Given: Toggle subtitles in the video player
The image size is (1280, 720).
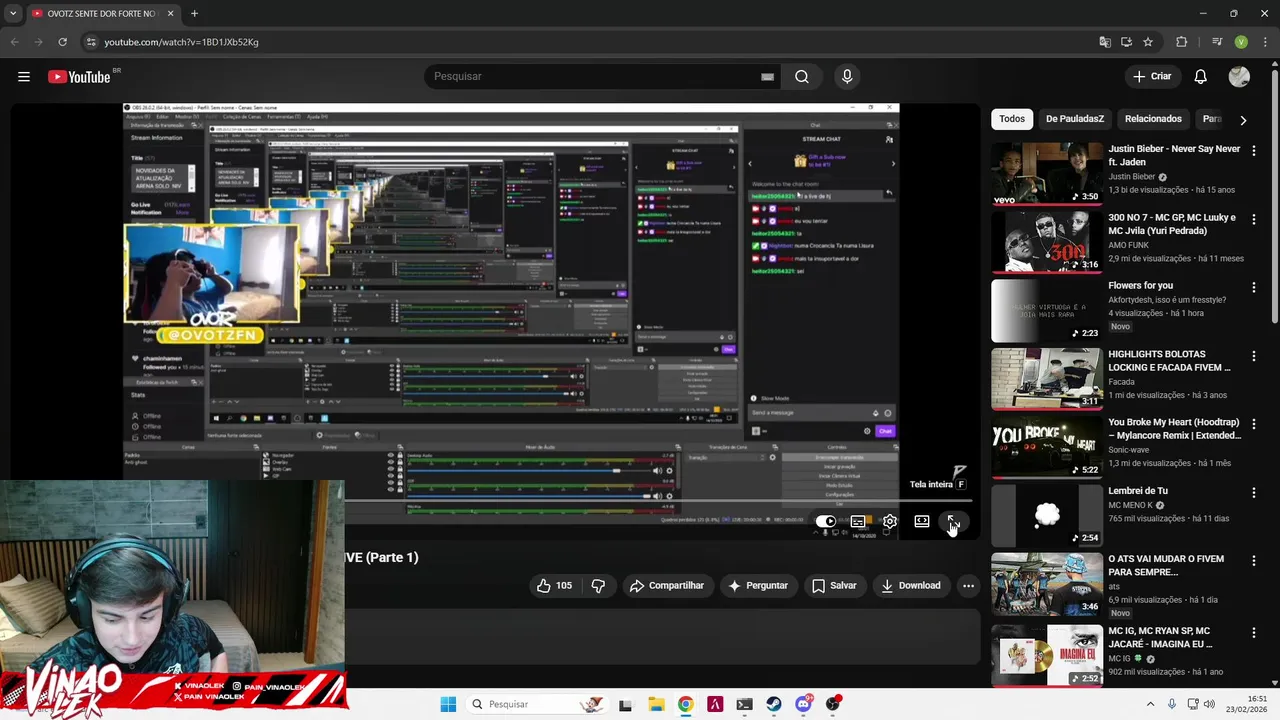Looking at the screenshot, I should pyautogui.click(x=858, y=521).
